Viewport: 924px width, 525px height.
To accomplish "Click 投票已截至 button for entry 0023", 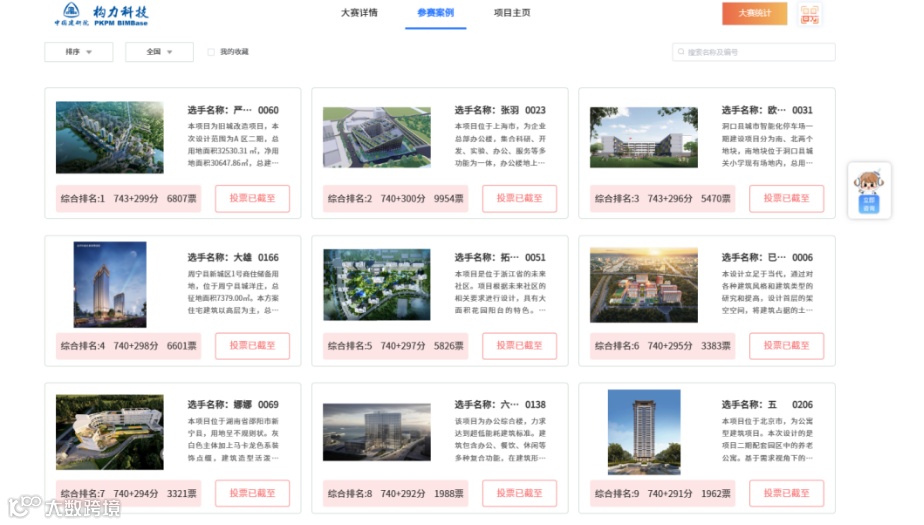I will point(519,199).
